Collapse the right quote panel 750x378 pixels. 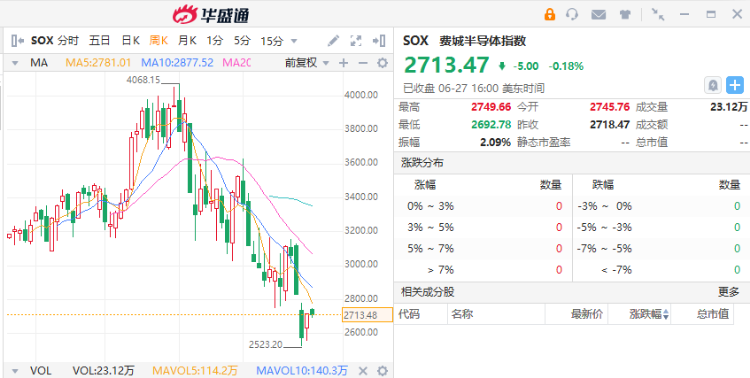point(379,41)
